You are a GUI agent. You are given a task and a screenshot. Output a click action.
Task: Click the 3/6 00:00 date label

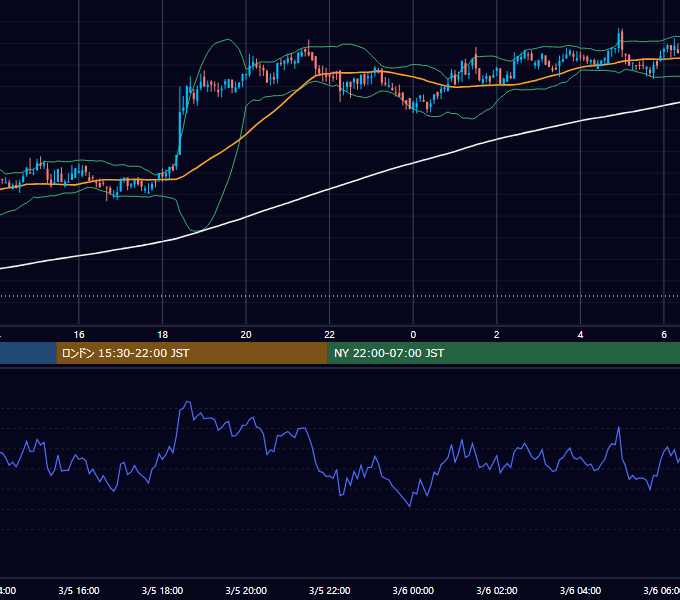click(413, 590)
